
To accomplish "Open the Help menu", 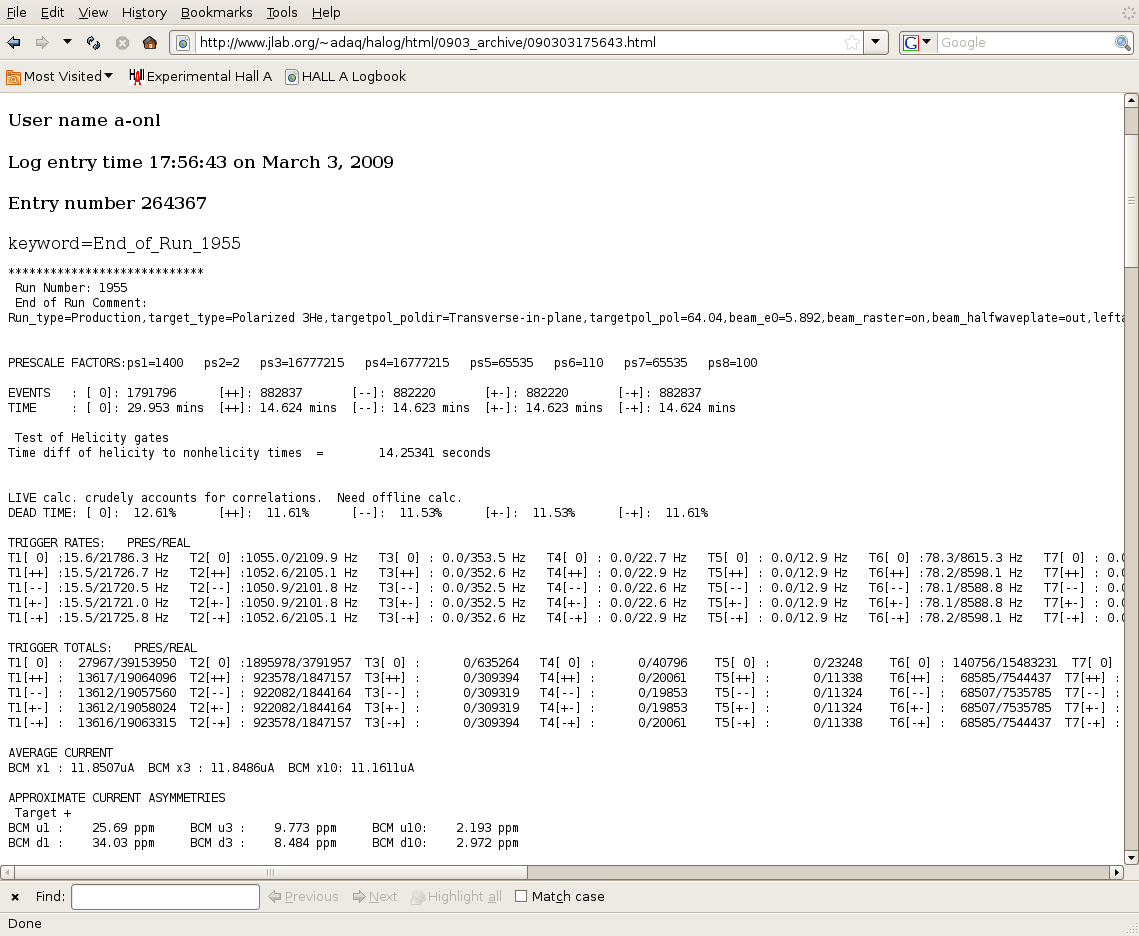I will [326, 12].
